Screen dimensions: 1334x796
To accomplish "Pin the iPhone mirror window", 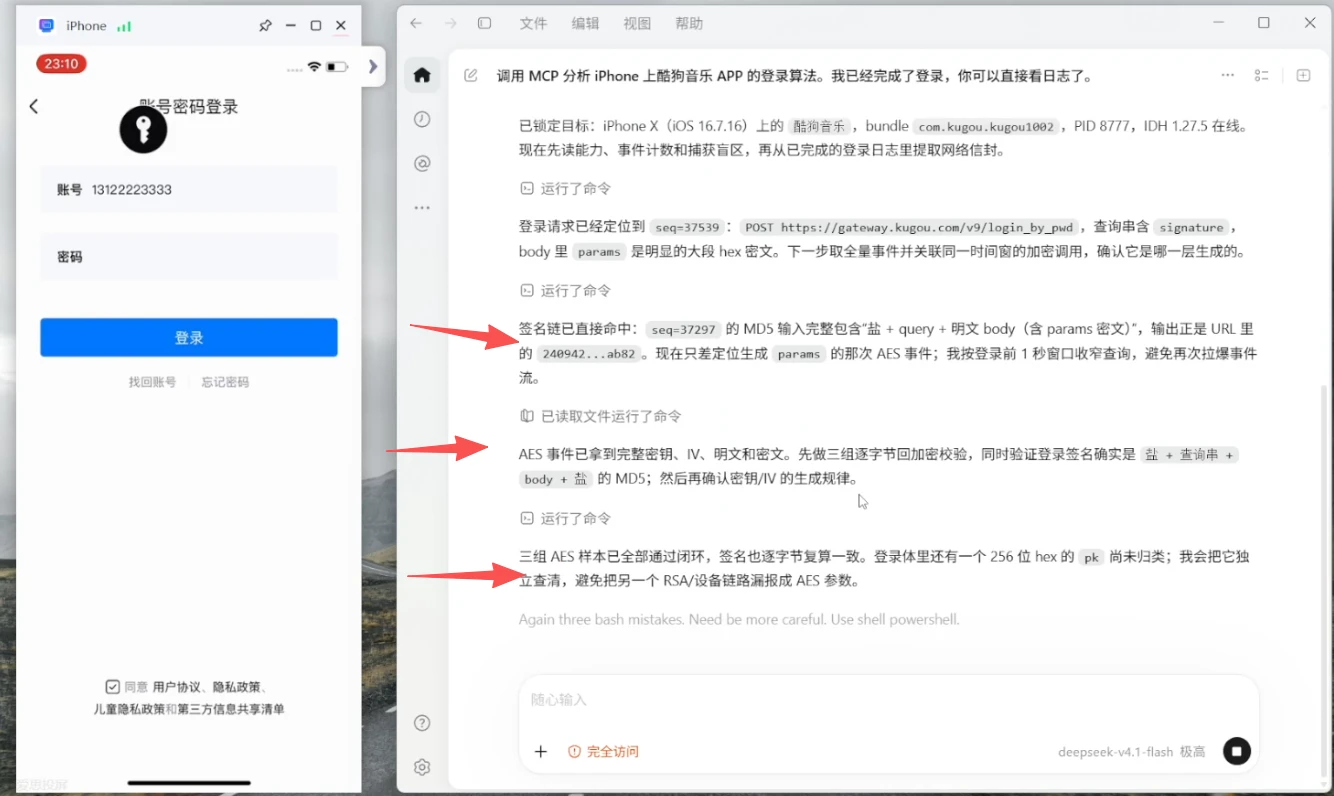I will [265, 26].
